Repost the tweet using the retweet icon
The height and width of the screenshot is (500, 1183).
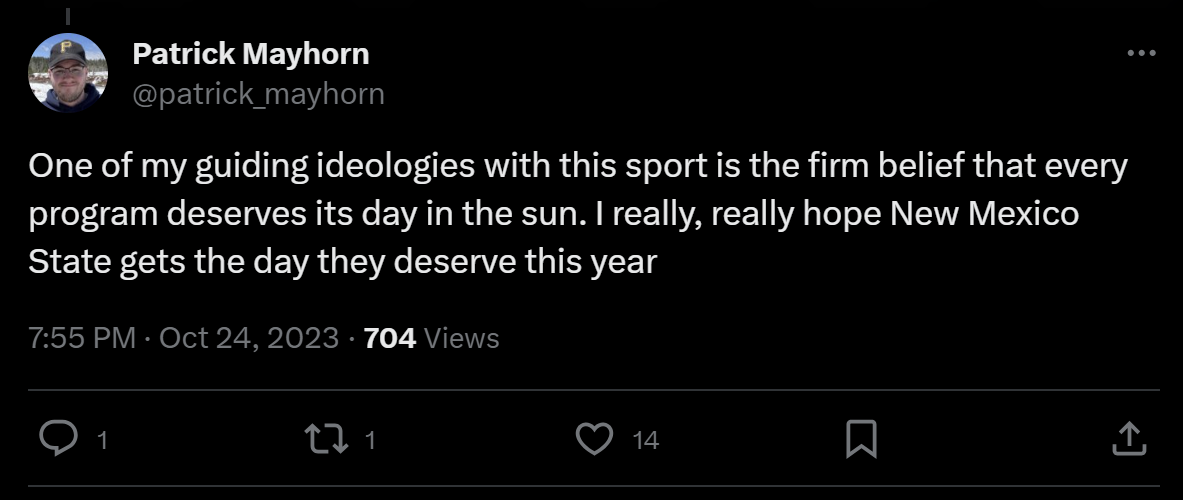point(326,439)
